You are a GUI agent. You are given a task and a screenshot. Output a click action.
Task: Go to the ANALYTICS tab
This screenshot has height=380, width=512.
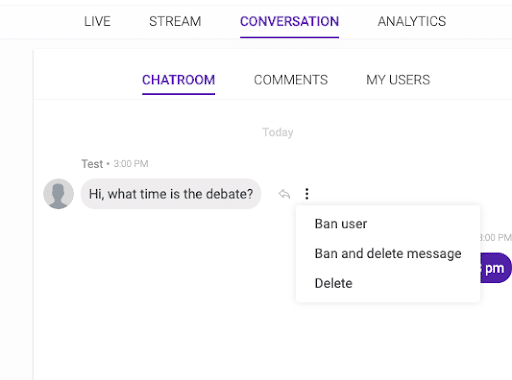click(x=412, y=21)
